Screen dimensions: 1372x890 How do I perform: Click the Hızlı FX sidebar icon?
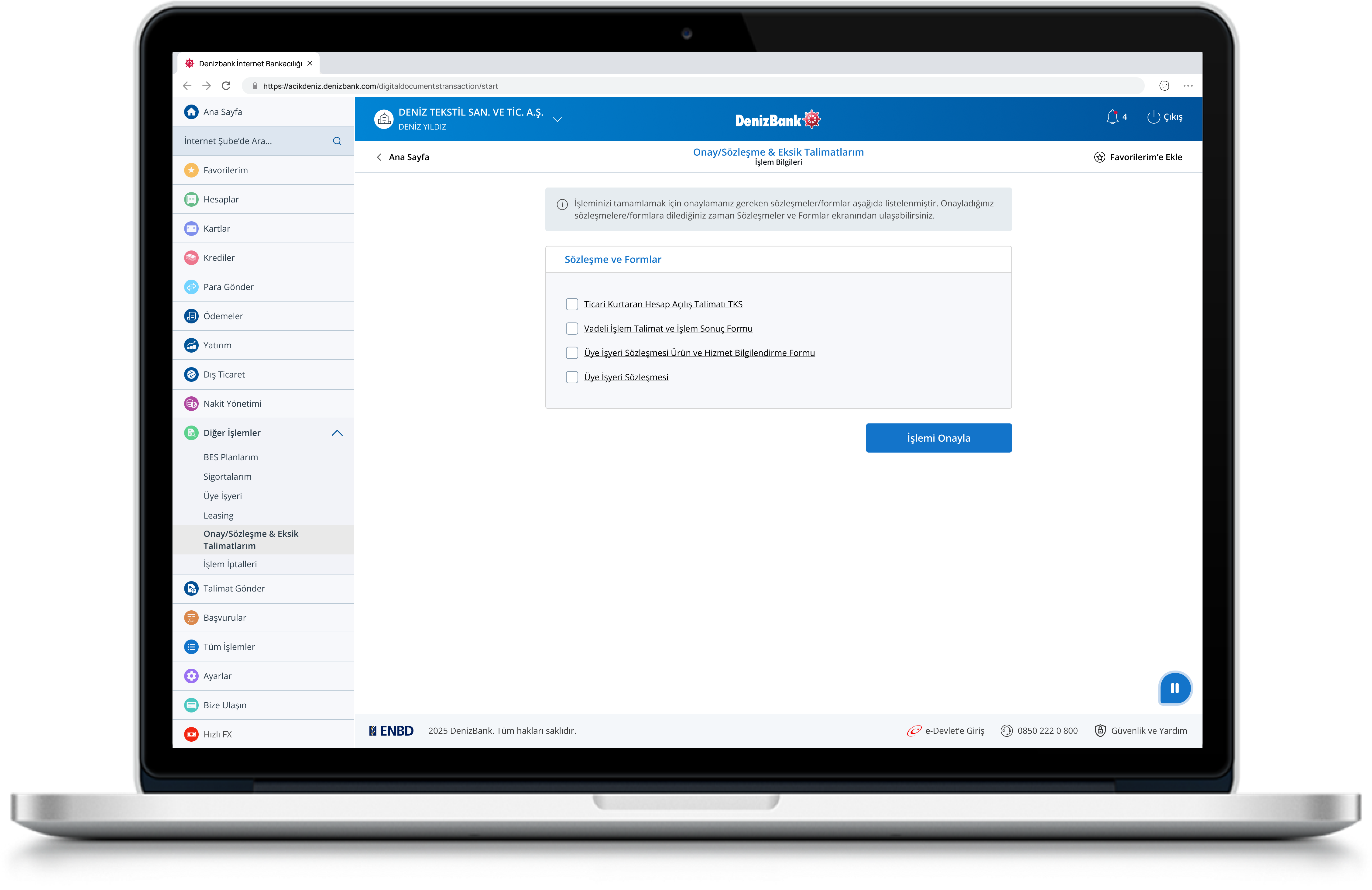(x=191, y=734)
